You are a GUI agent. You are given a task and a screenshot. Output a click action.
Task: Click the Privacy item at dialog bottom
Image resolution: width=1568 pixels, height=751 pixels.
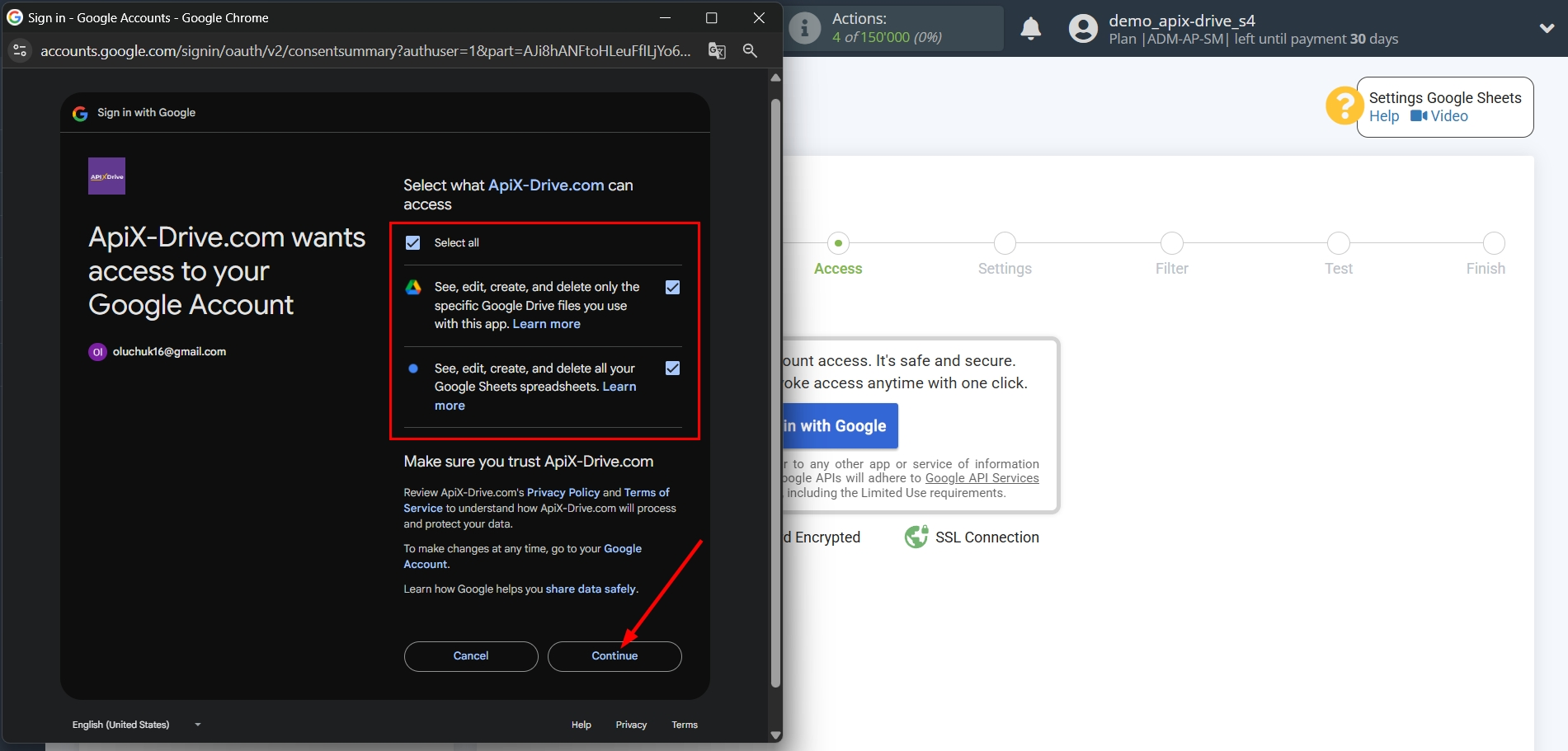tap(631, 724)
